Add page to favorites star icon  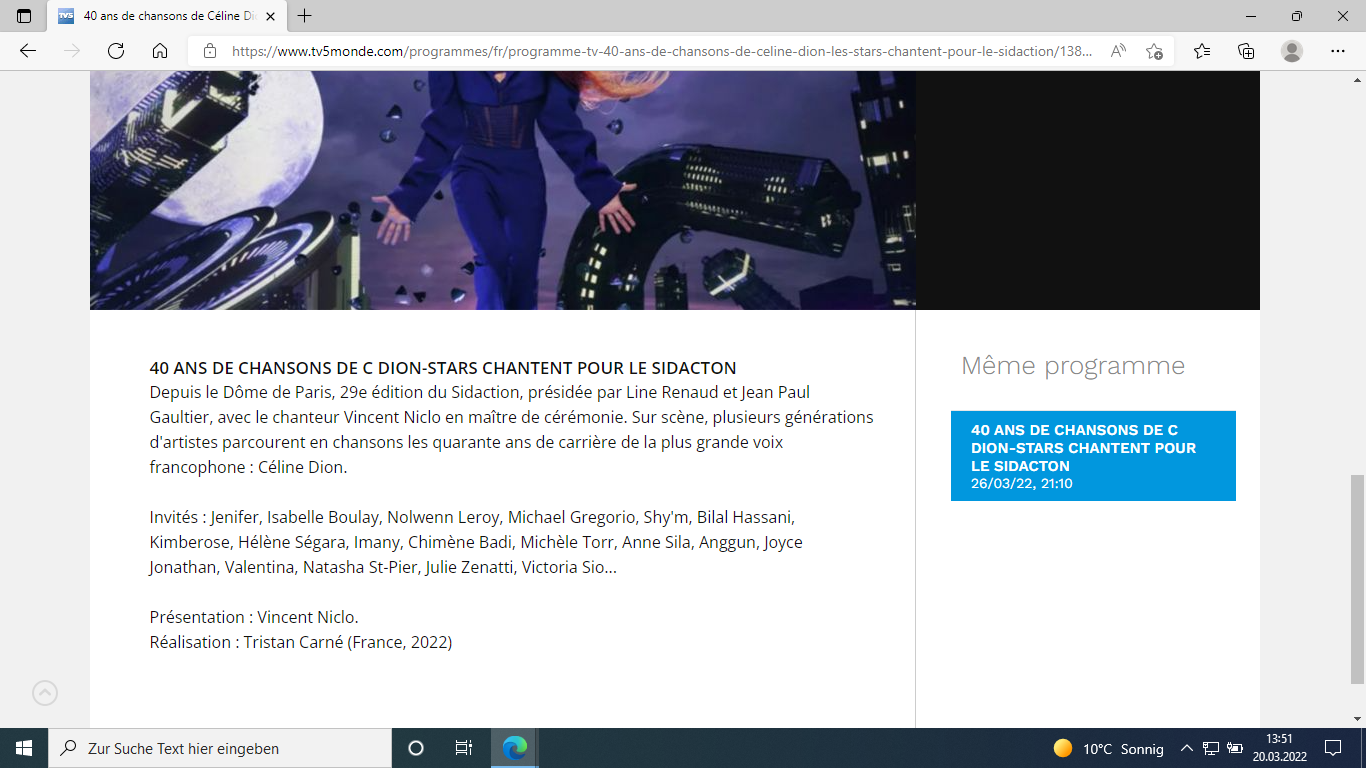click(x=1154, y=51)
